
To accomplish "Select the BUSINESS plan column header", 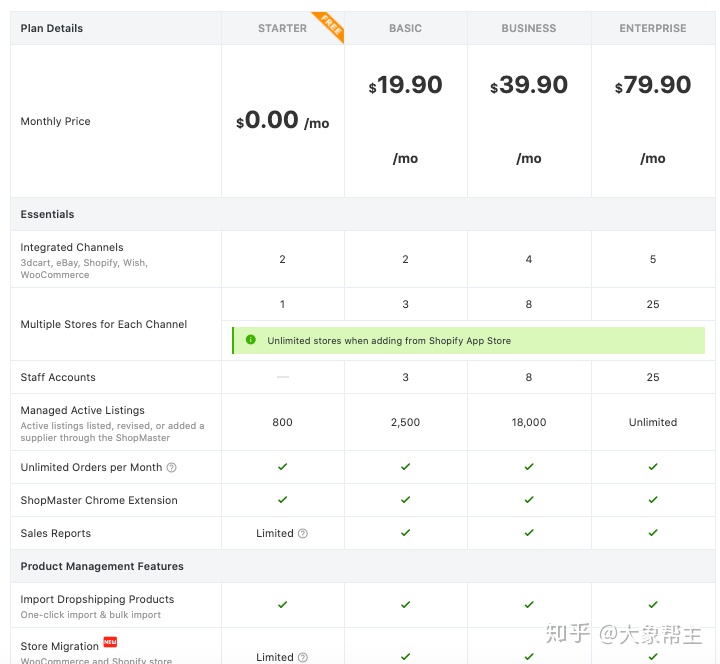I will pos(529,28).
